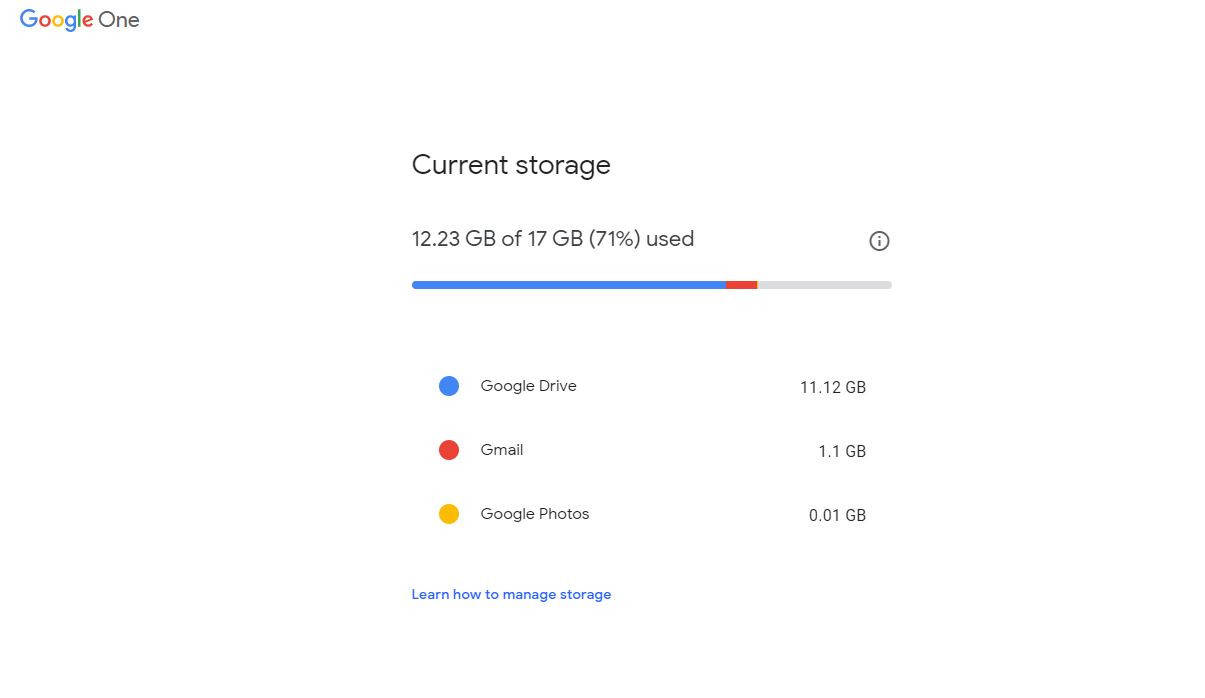This screenshot has height=698, width=1205.
Task: Click the red Gmail segment of the storage bar
Action: tap(742, 284)
